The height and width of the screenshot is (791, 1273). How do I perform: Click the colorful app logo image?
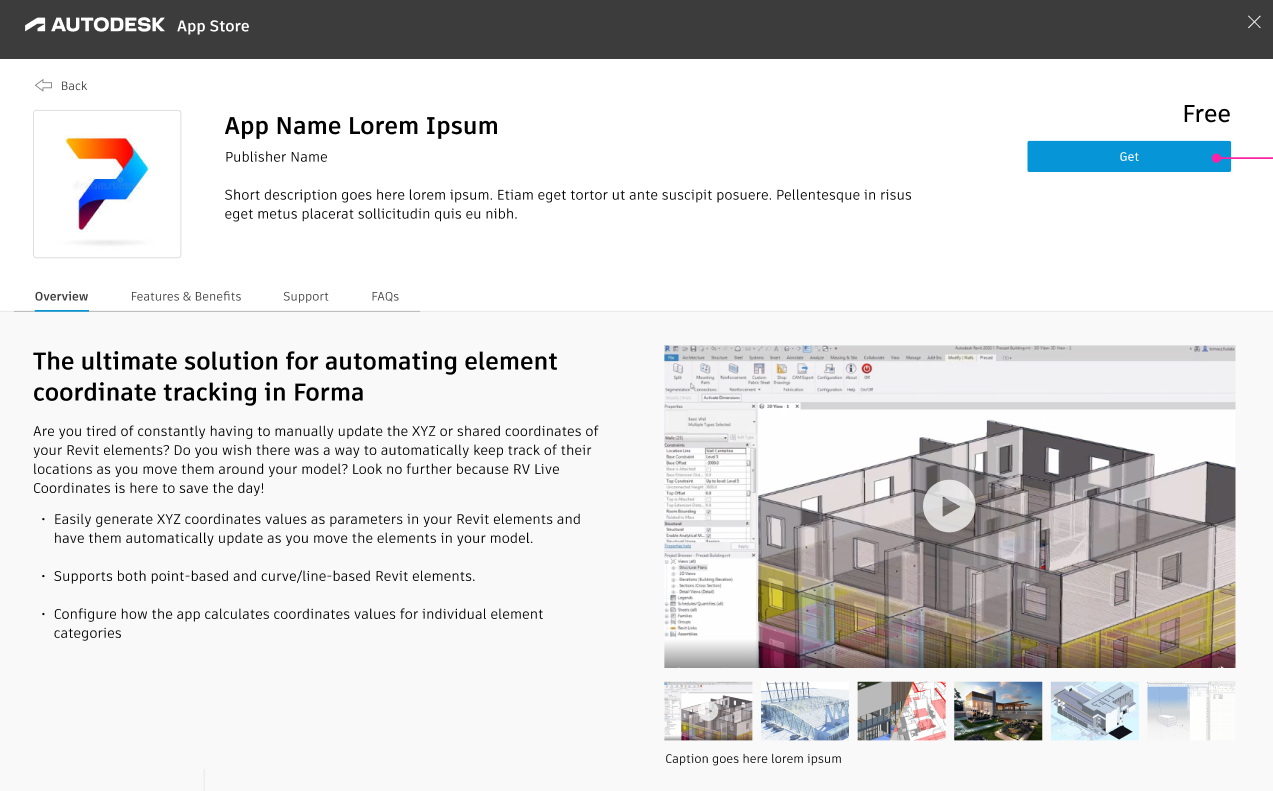coord(107,184)
